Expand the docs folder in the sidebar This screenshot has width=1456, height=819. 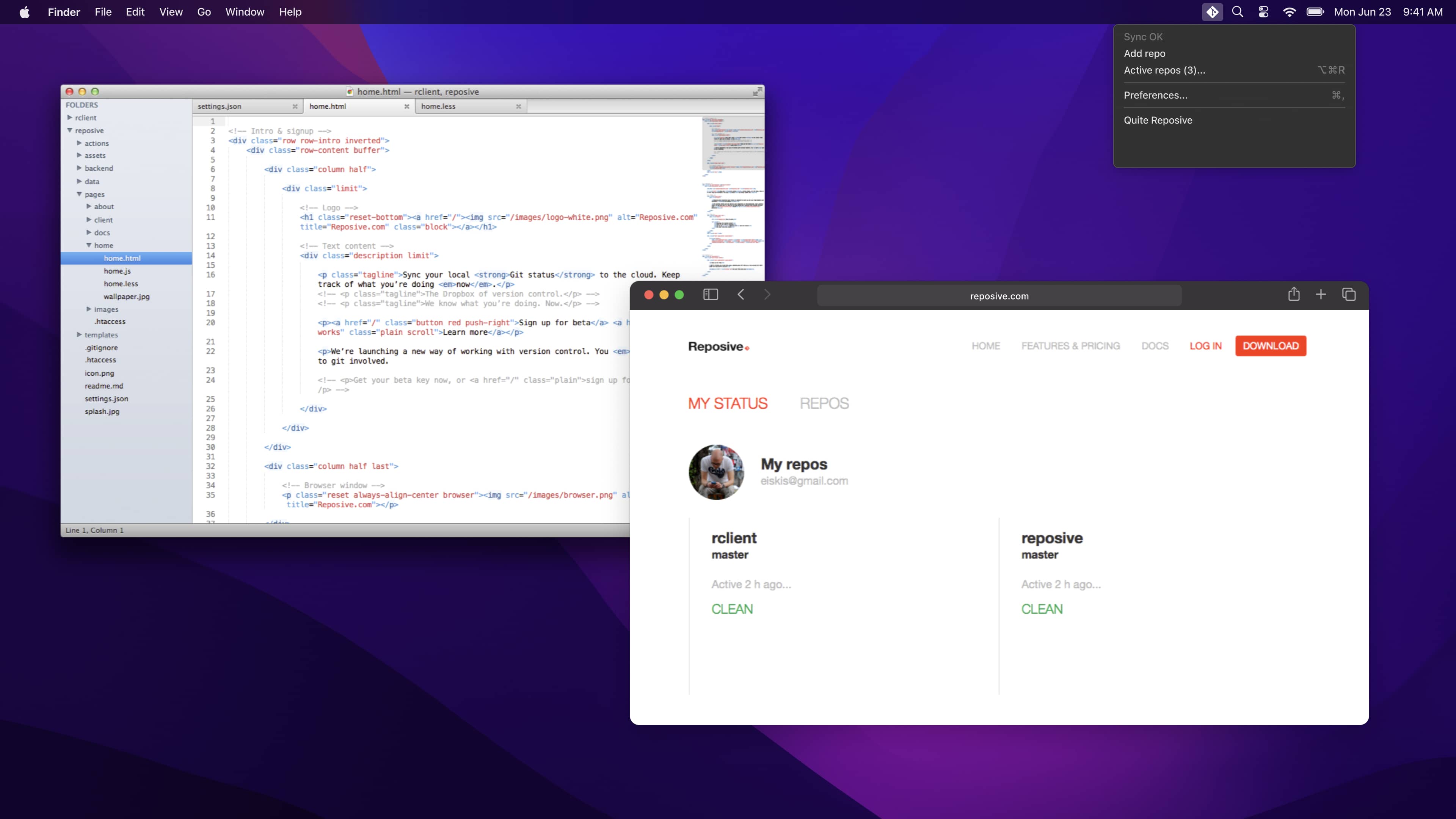point(89,232)
